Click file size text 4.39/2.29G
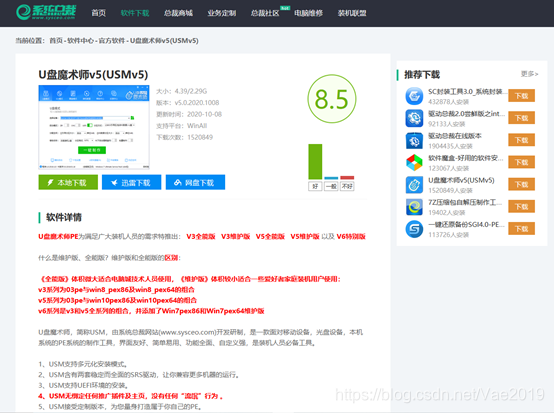Image resolution: width=554 pixels, height=413 pixels. (x=190, y=91)
